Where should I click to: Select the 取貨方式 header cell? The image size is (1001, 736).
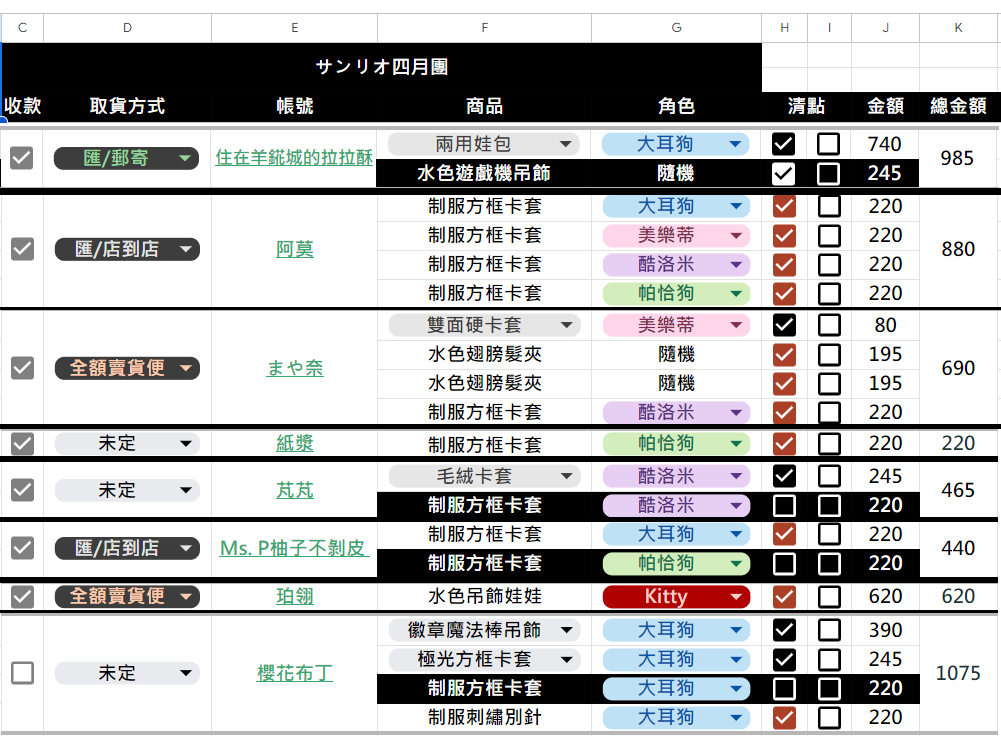(127, 105)
